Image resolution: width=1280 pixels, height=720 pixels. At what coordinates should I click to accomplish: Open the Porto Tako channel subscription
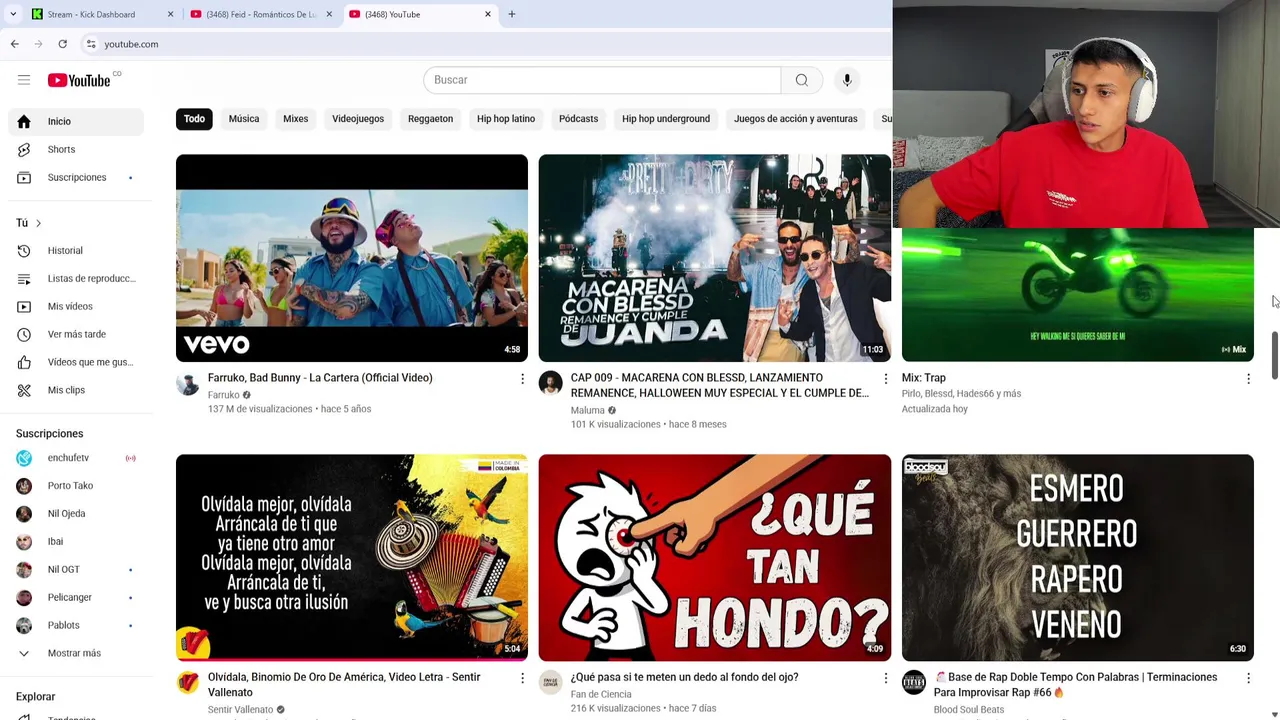[76, 486]
